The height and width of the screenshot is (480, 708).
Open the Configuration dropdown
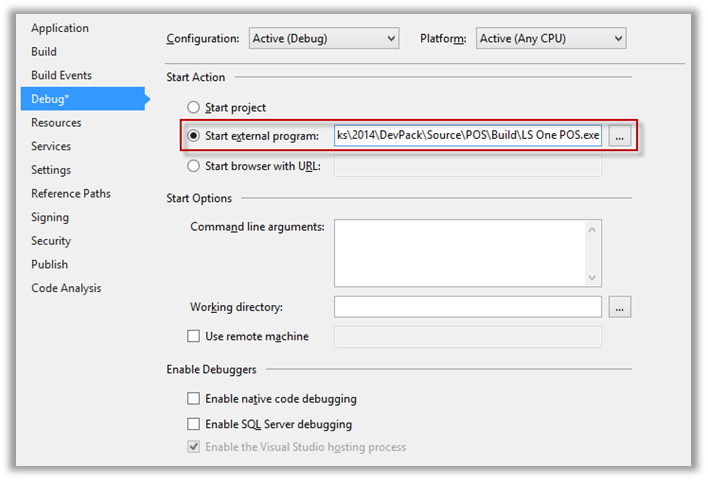(324, 38)
